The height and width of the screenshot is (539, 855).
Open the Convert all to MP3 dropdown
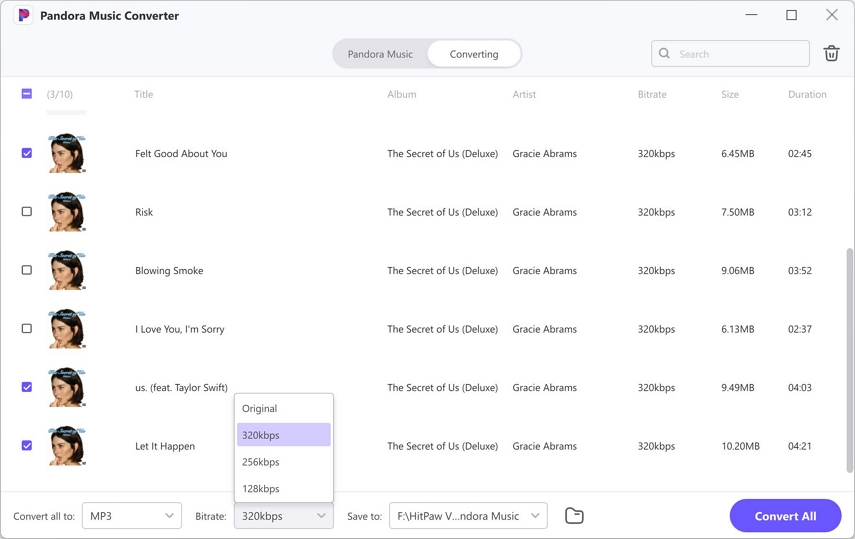(x=132, y=516)
